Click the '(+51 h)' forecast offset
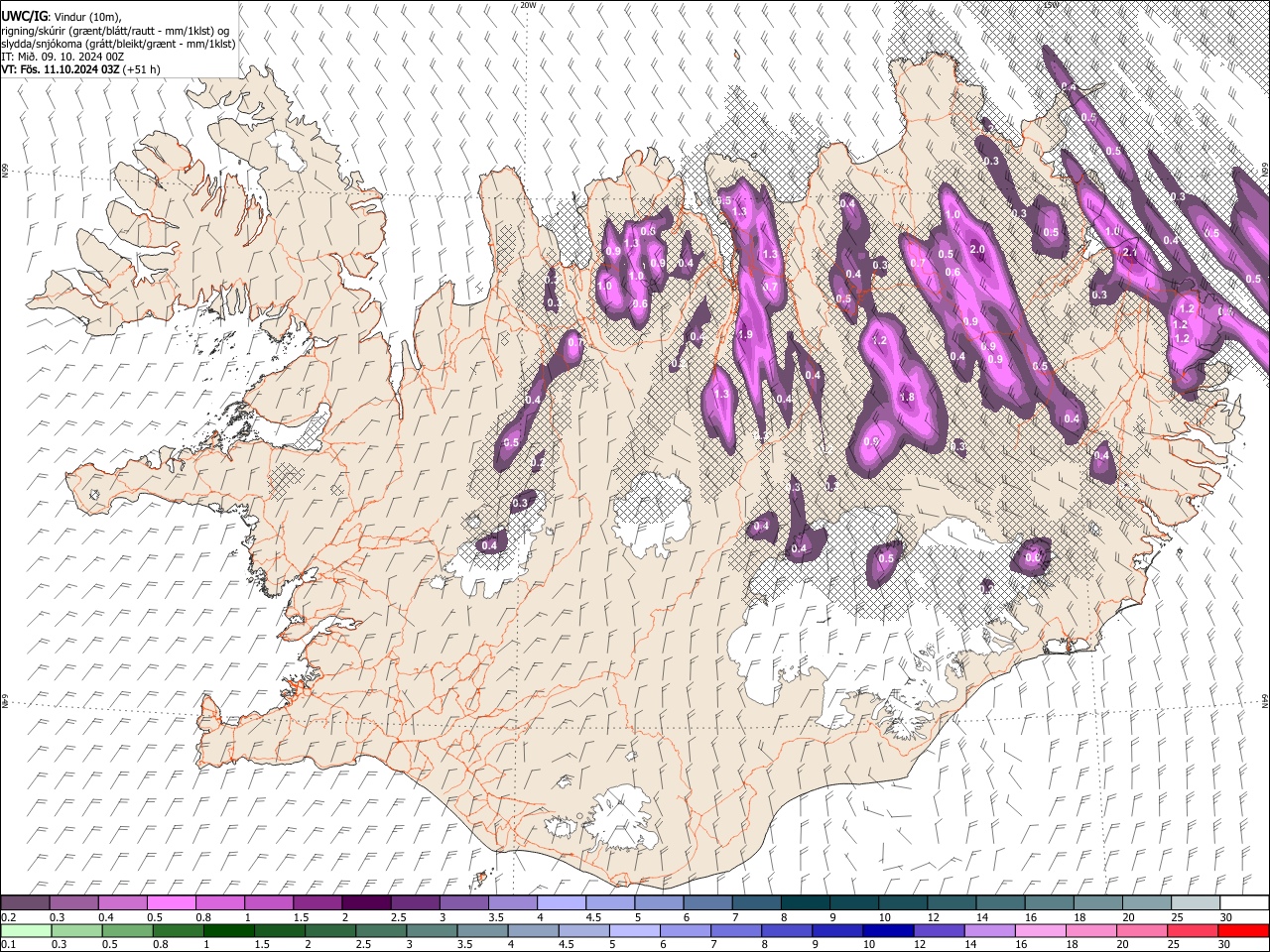Screen dimensions: 1270x952 [x=142, y=69]
